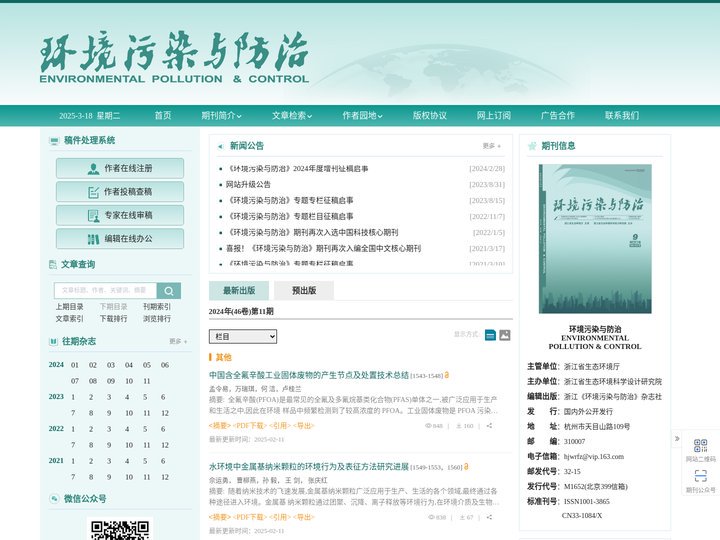Expand 作者园地 navigation menu

(x=363, y=116)
